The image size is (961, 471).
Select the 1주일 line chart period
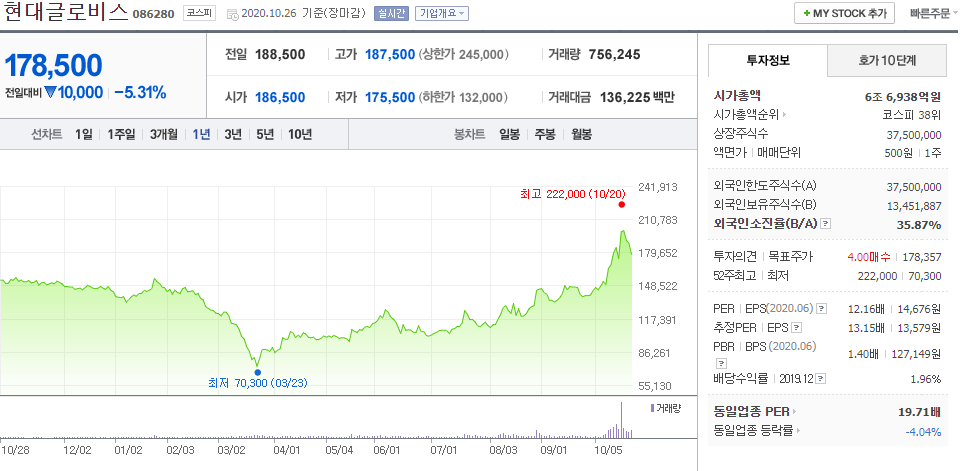tap(121, 134)
